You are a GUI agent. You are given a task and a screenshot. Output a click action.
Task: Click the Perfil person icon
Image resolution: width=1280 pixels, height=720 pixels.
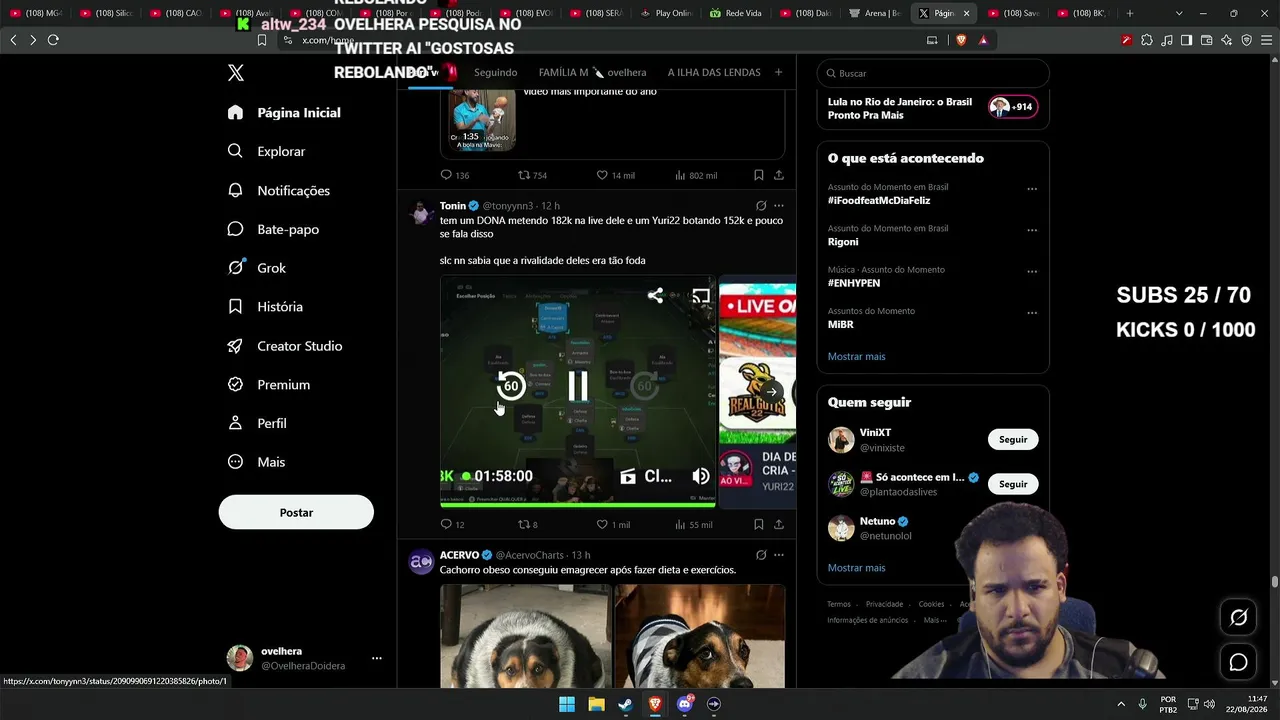[x=235, y=423]
